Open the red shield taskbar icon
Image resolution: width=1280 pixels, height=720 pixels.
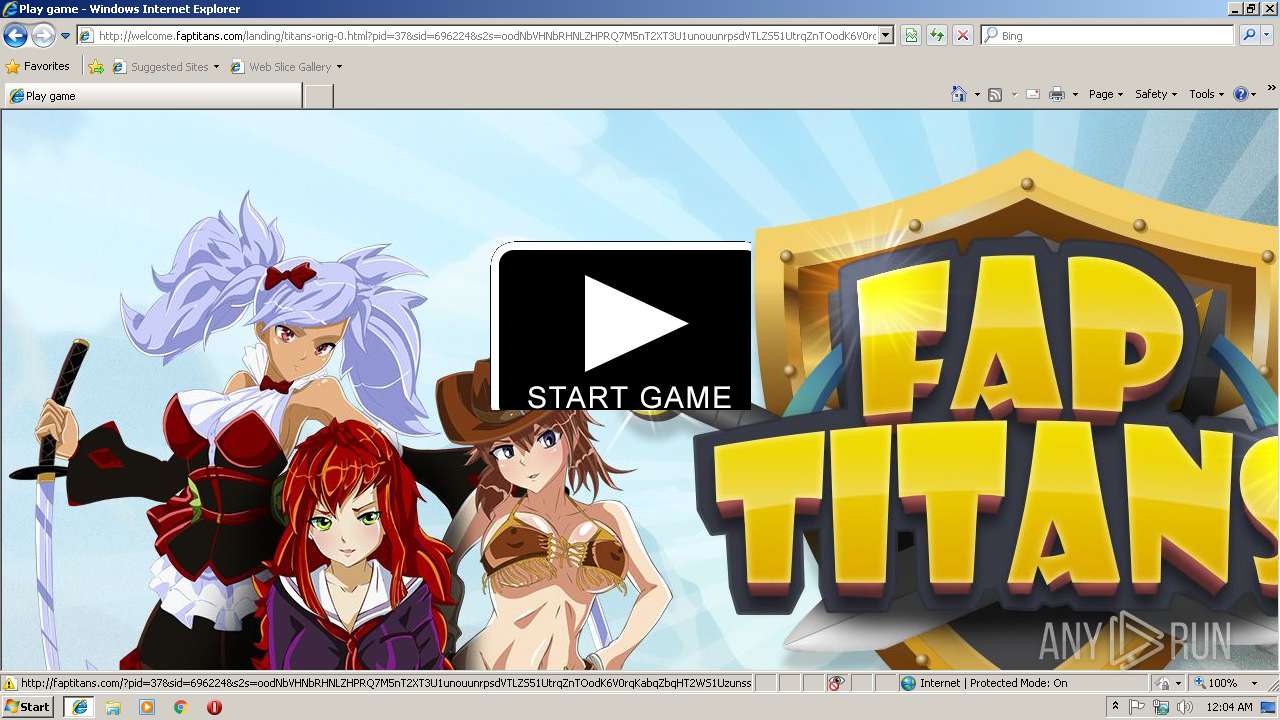coord(214,707)
